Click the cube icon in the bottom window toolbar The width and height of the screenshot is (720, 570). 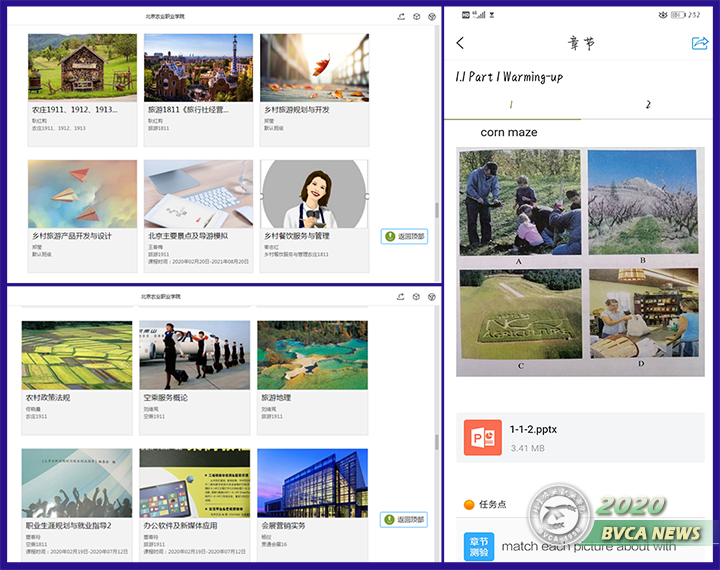point(416,297)
